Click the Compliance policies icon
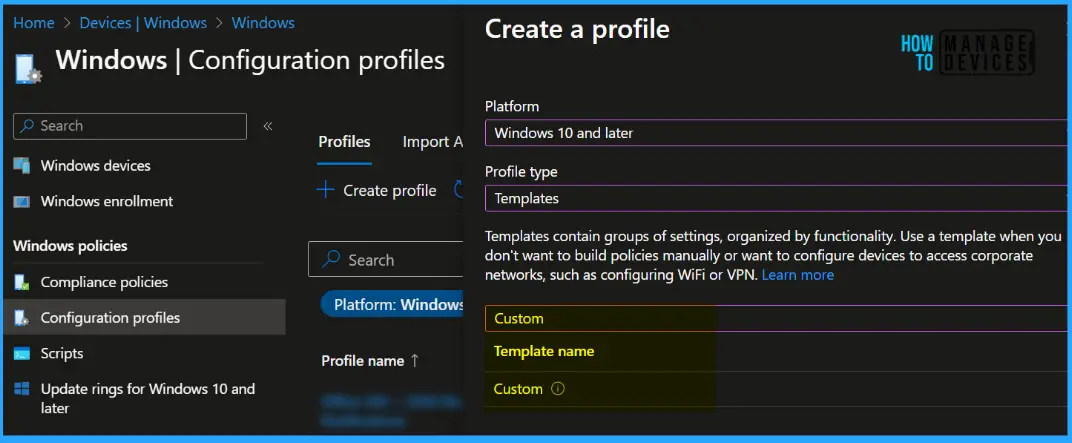 pos(22,282)
